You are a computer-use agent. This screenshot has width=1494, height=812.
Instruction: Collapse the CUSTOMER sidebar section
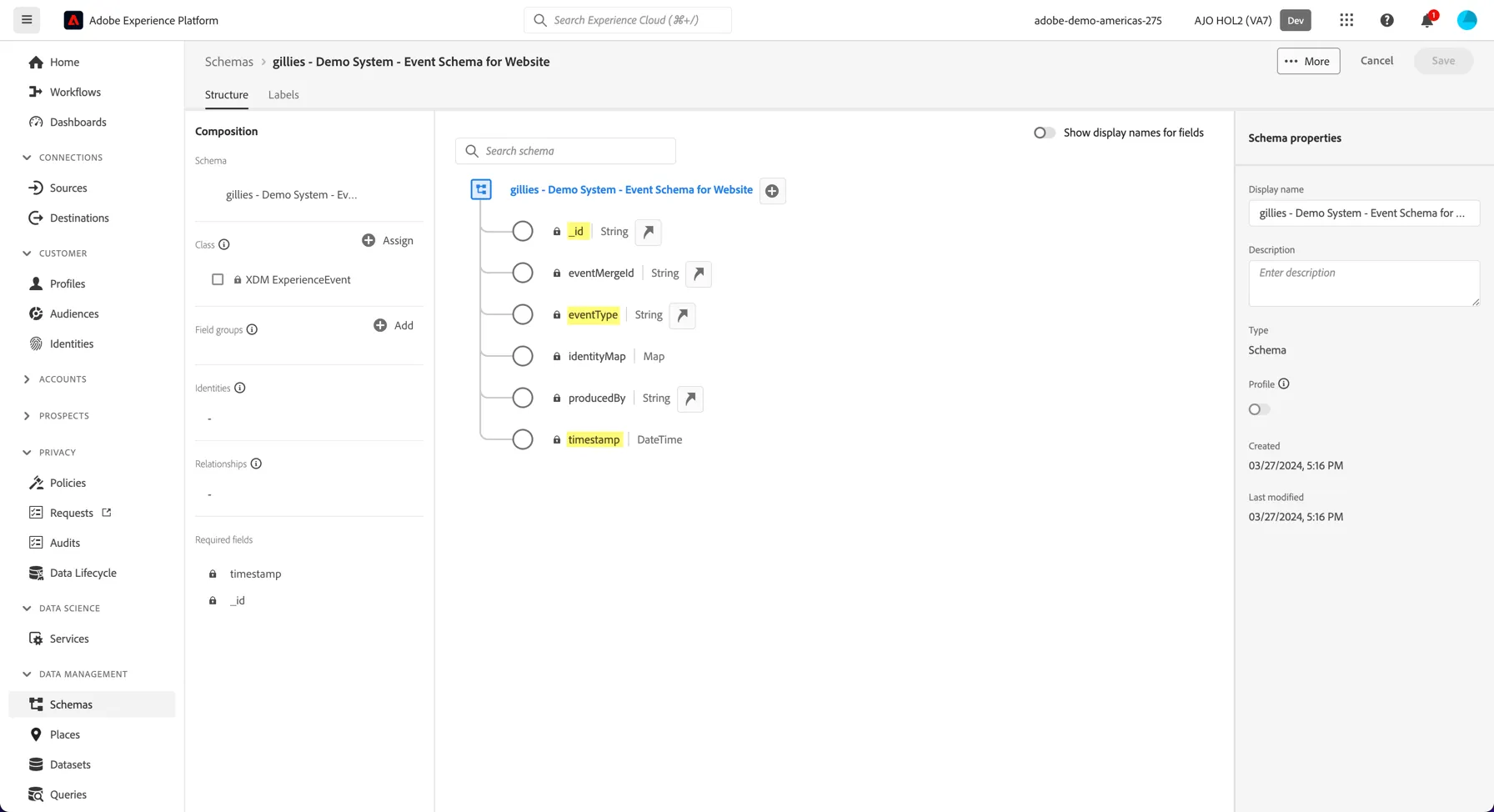click(x=27, y=253)
